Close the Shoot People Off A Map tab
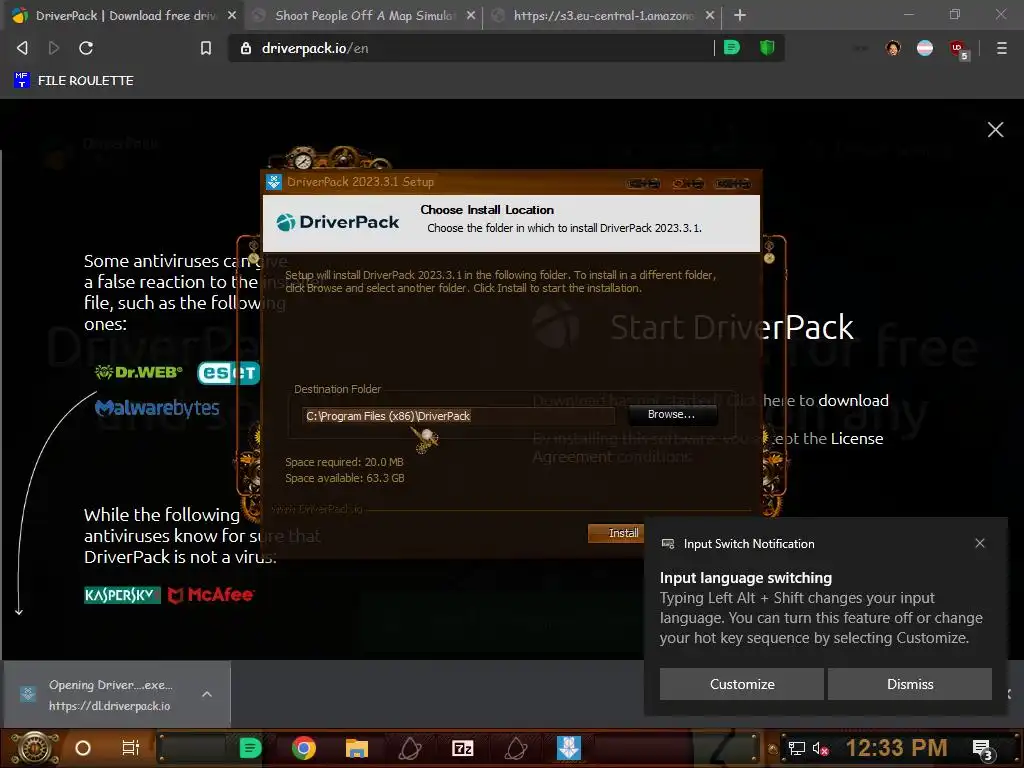 [x=471, y=15]
